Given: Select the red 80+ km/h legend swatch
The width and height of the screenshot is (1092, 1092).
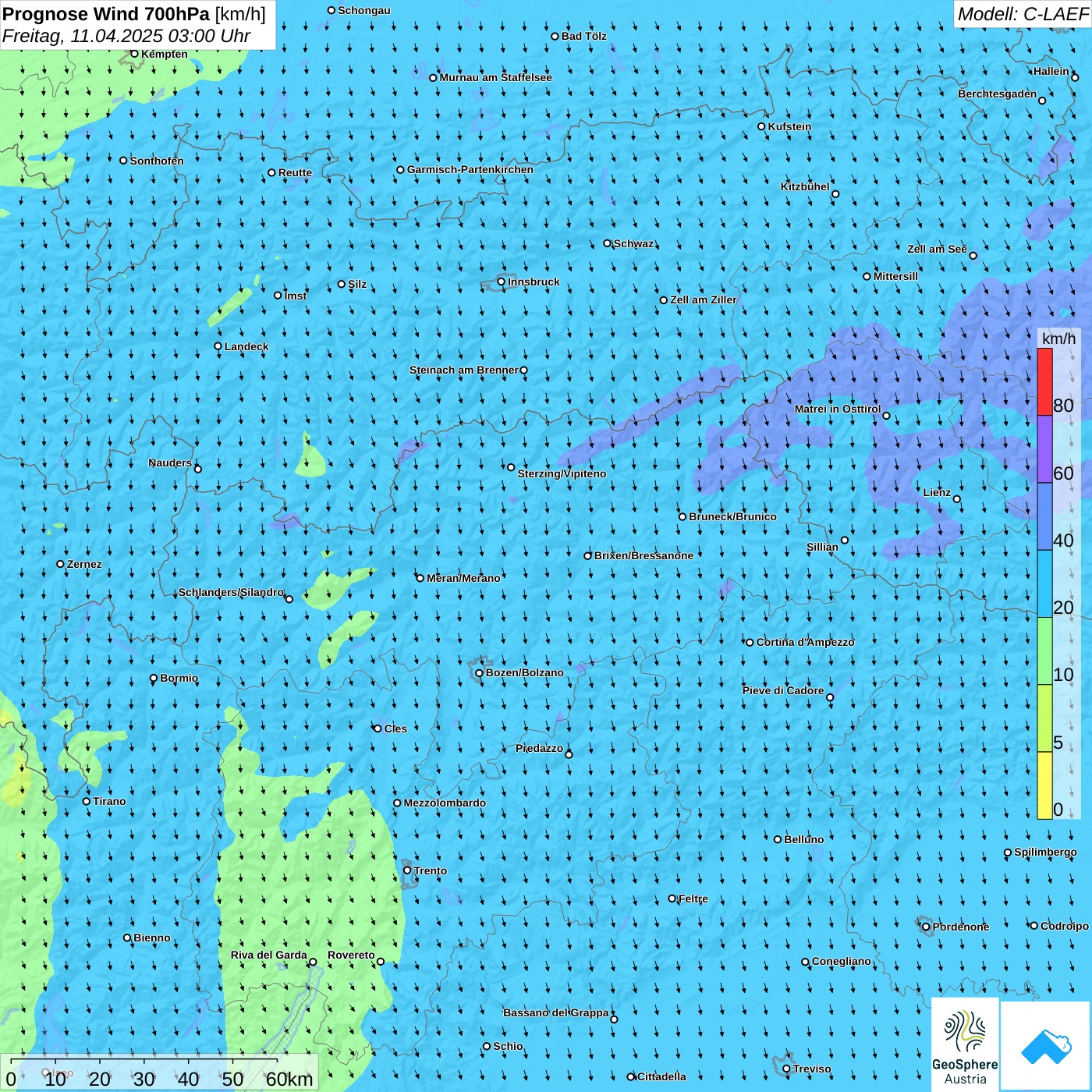Looking at the screenshot, I should click(1044, 381).
